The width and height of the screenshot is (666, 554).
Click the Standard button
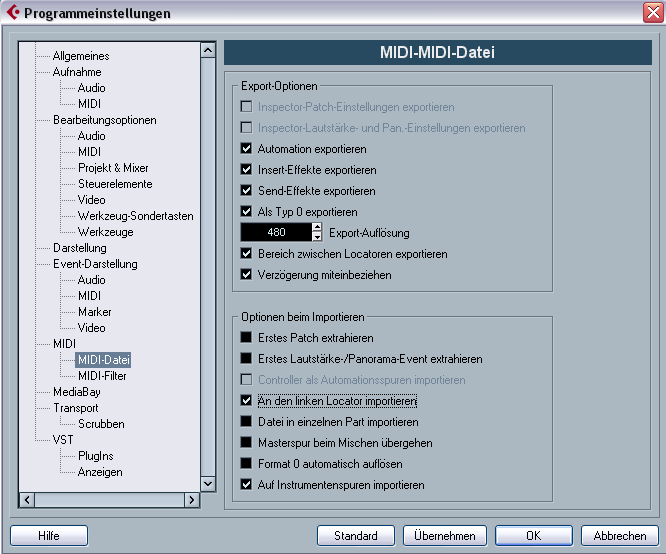pos(356,536)
